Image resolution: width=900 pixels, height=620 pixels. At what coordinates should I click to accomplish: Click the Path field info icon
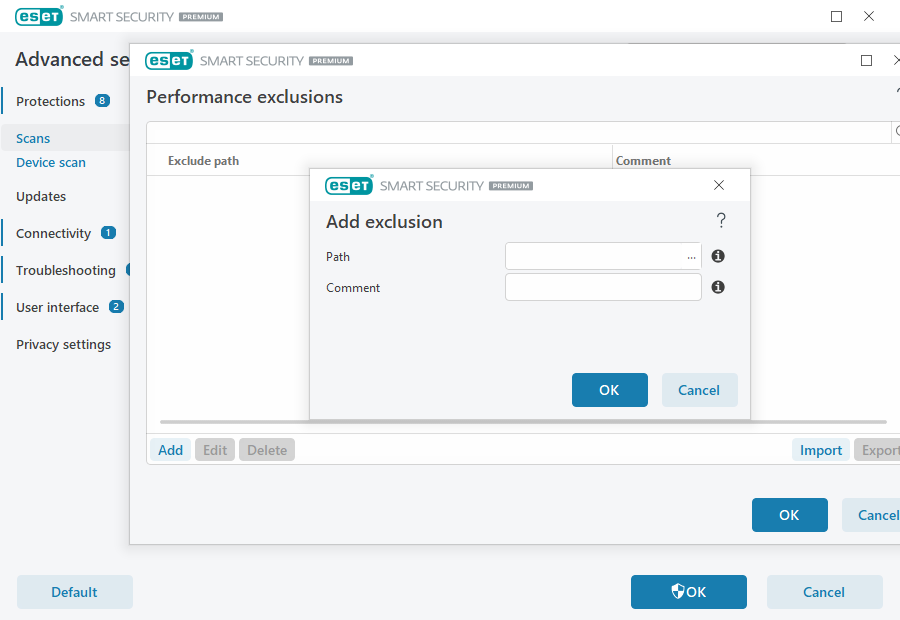tap(718, 256)
